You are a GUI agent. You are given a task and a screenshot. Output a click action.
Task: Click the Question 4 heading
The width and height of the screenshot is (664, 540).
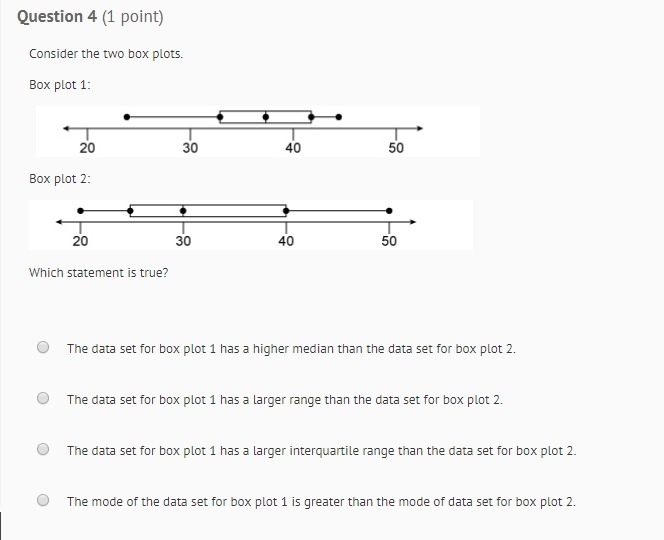pos(90,17)
